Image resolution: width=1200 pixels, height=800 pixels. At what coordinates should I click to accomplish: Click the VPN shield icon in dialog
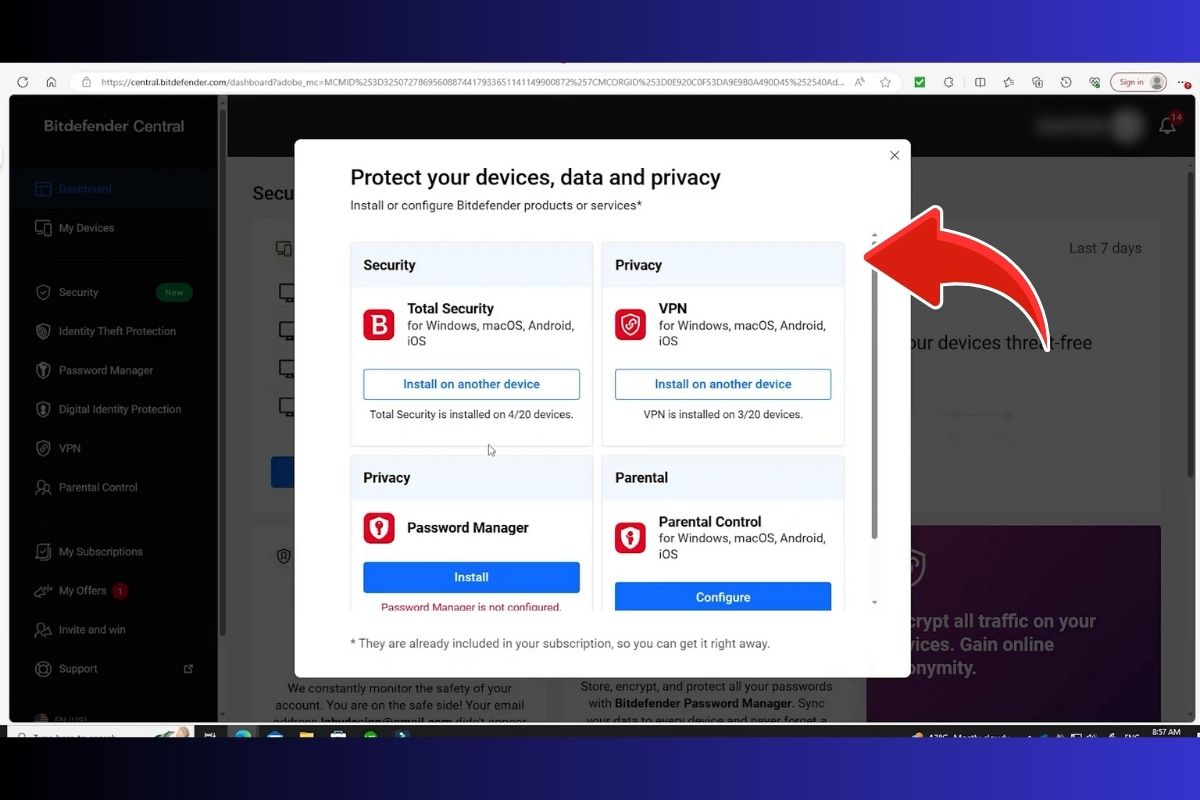pyautogui.click(x=630, y=324)
